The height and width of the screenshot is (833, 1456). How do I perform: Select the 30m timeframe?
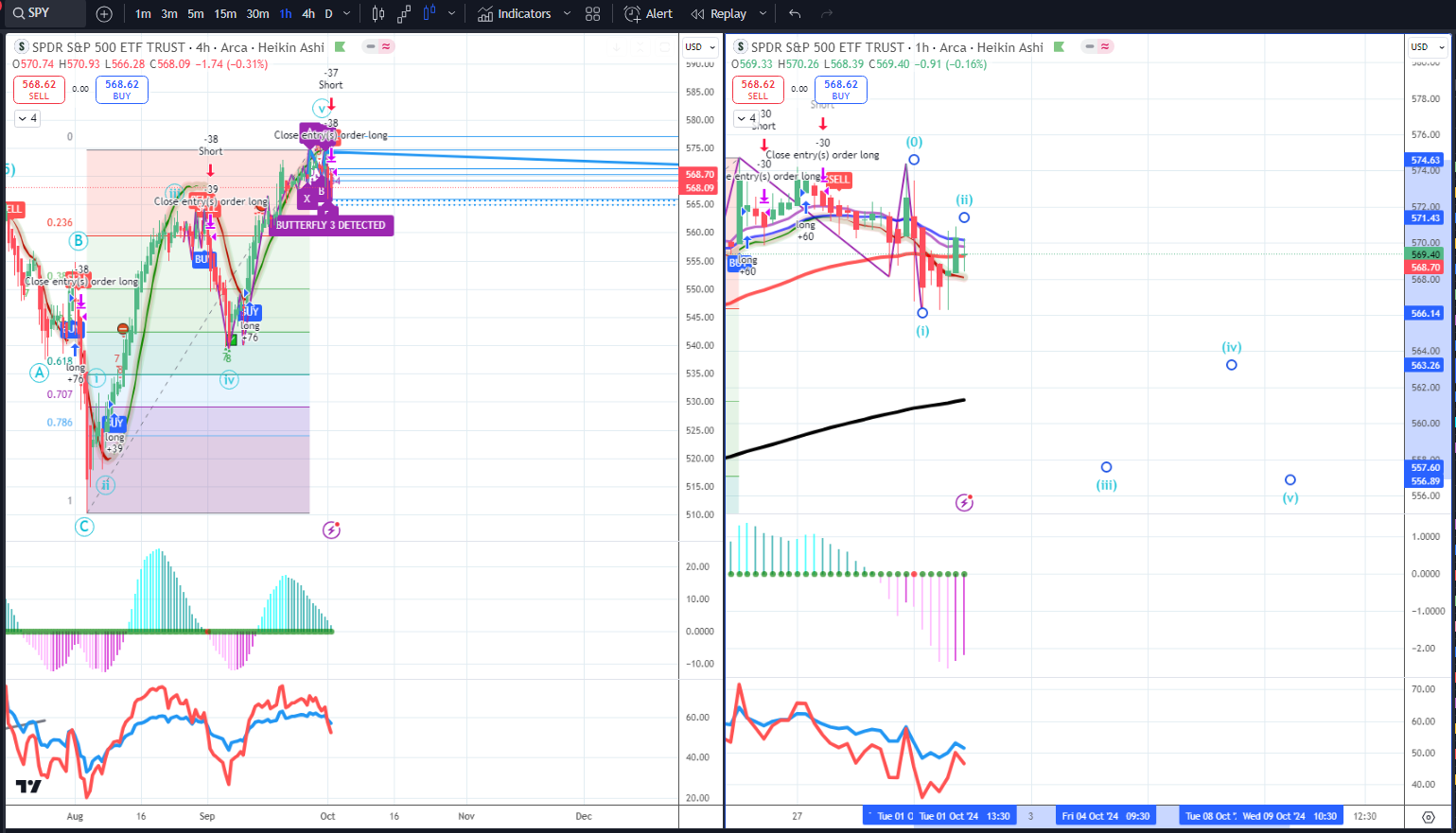pos(257,14)
